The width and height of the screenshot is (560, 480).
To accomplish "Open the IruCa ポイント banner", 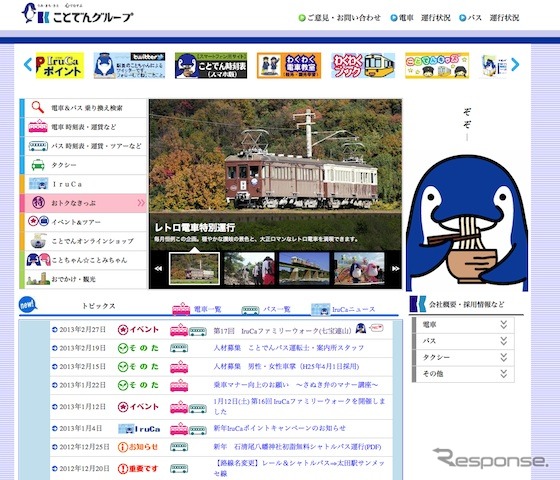I will click(60, 65).
